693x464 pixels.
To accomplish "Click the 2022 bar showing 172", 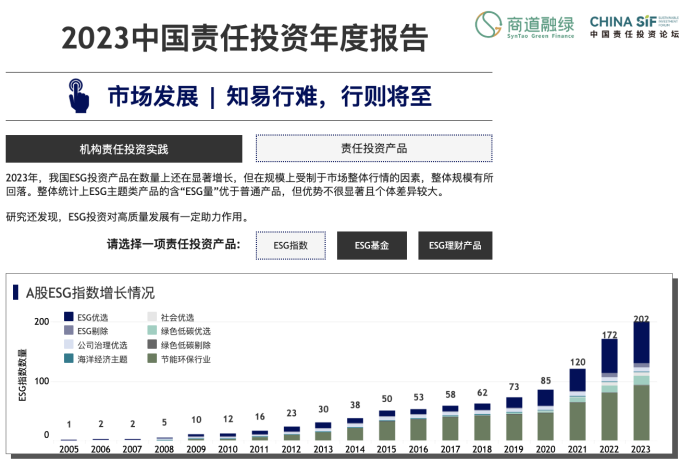I will click(609, 395).
